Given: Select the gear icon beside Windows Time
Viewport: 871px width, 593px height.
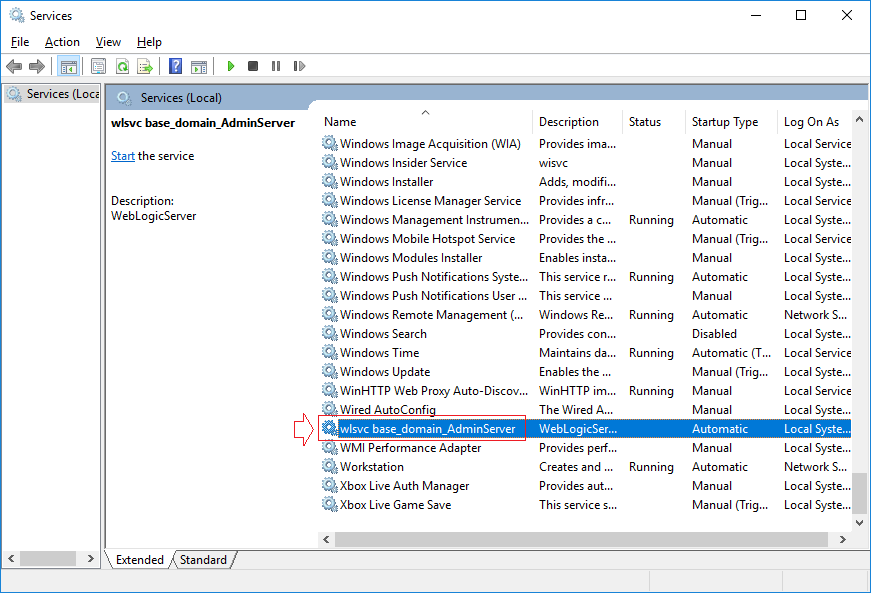Looking at the screenshot, I should click(329, 352).
